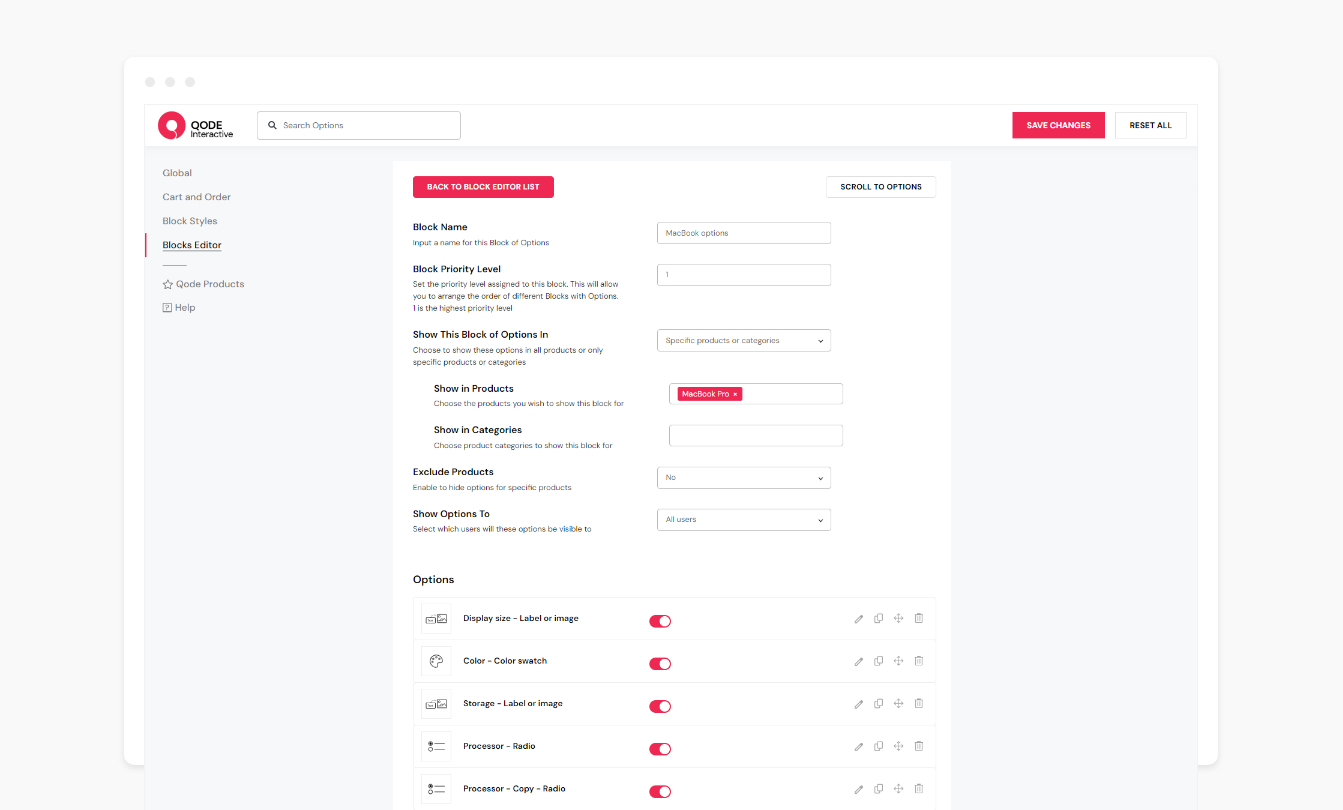
Task: Toggle off the Storage option
Action: tap(660, 706)
